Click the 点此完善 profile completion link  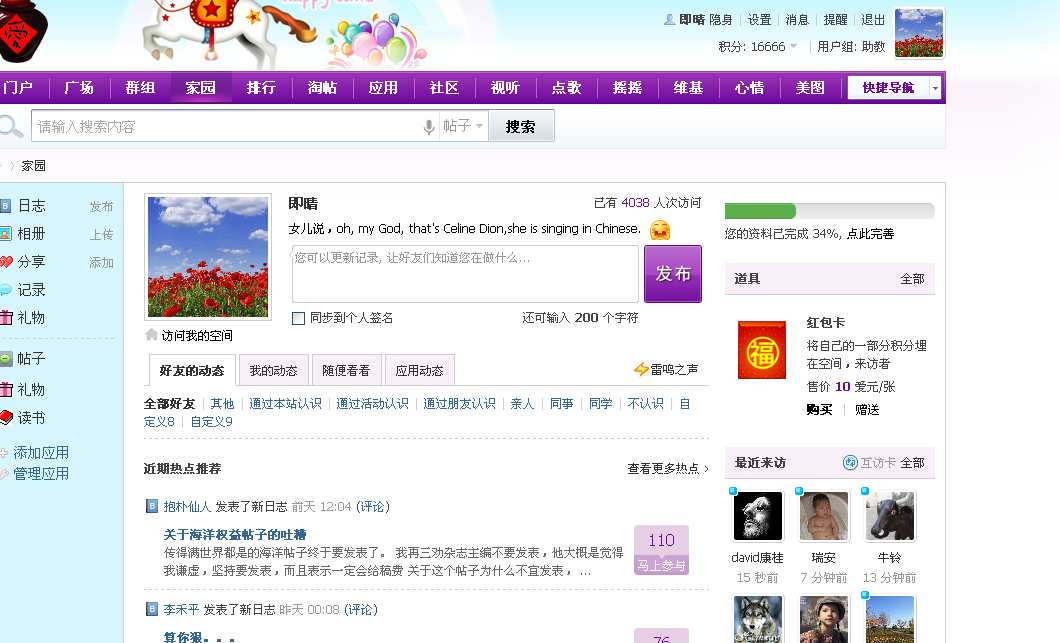point(870,234)
